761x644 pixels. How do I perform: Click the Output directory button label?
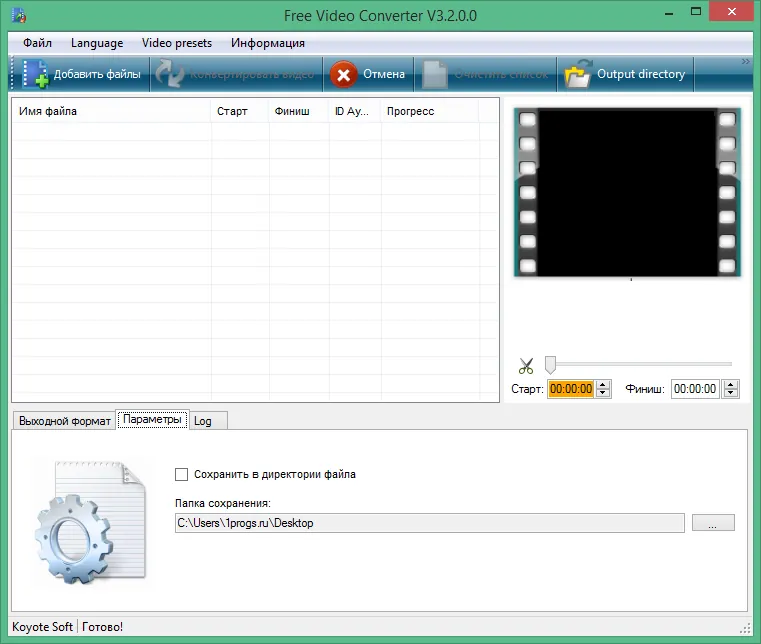[x=641, y=74]
